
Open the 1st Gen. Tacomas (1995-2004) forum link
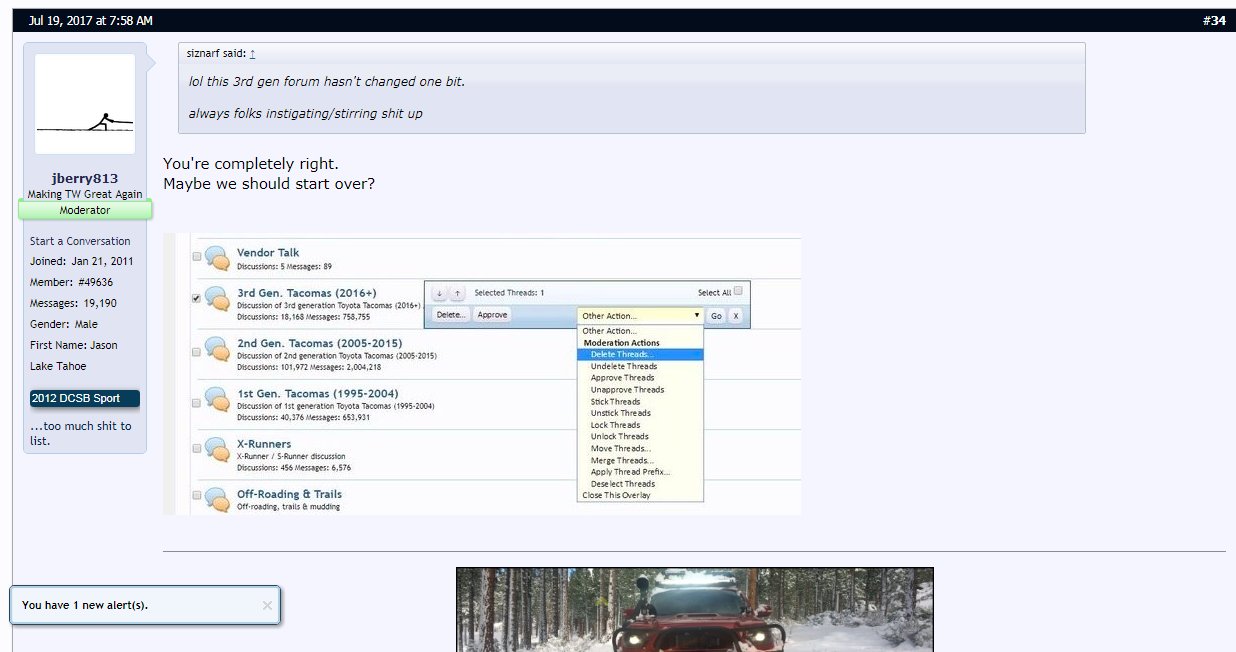317,393
